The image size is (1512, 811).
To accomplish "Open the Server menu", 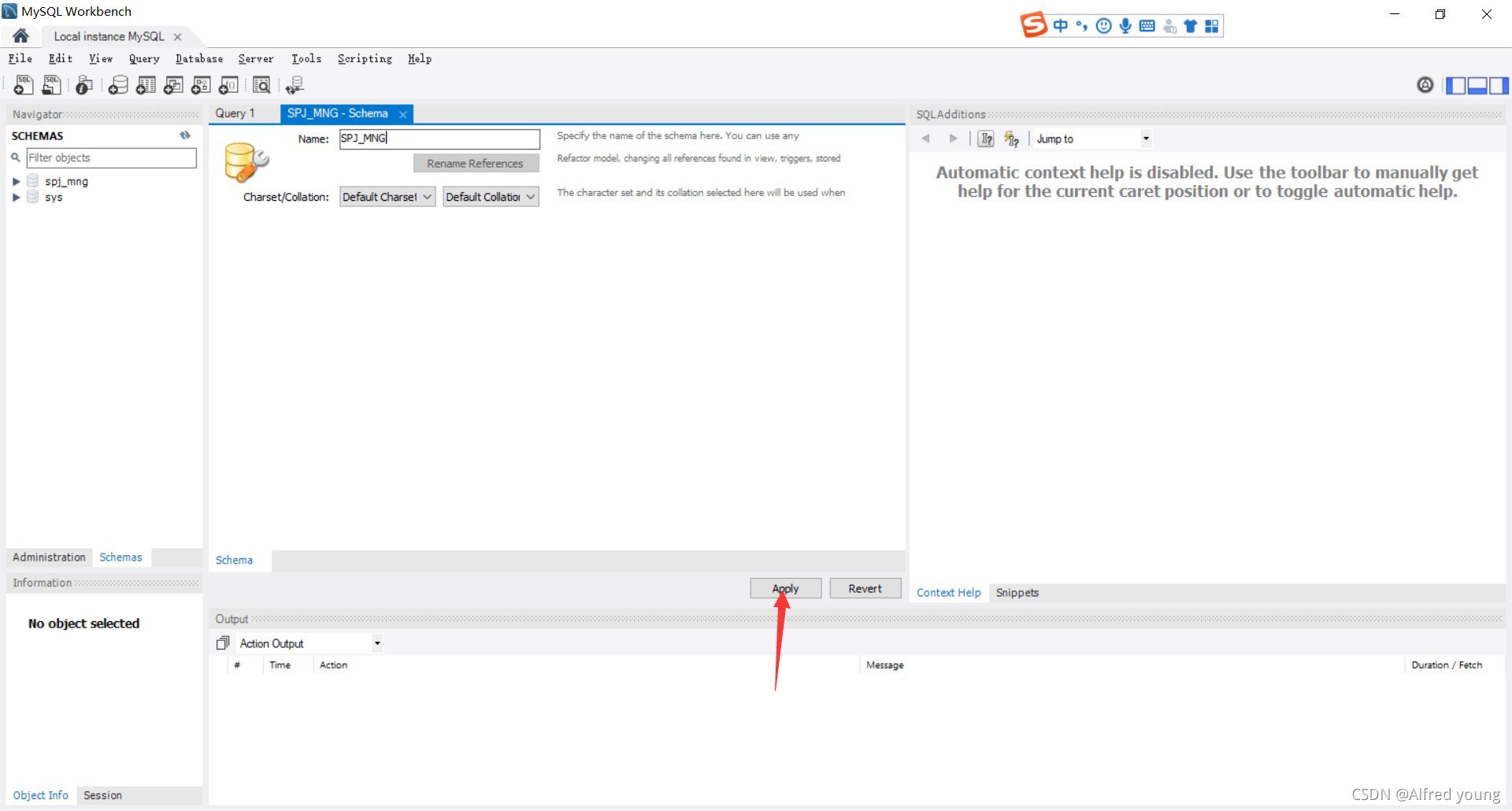I will pyautogui.click(x=256, y=58).
